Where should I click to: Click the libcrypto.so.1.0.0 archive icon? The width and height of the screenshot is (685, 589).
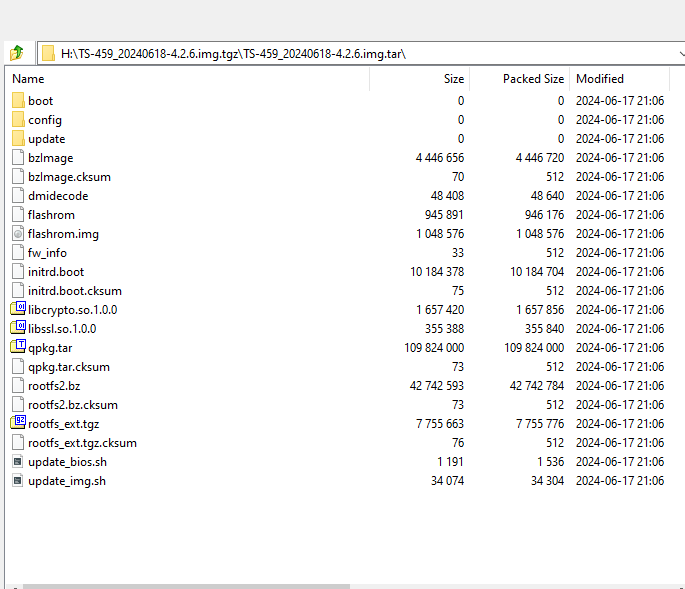(18, 309)
